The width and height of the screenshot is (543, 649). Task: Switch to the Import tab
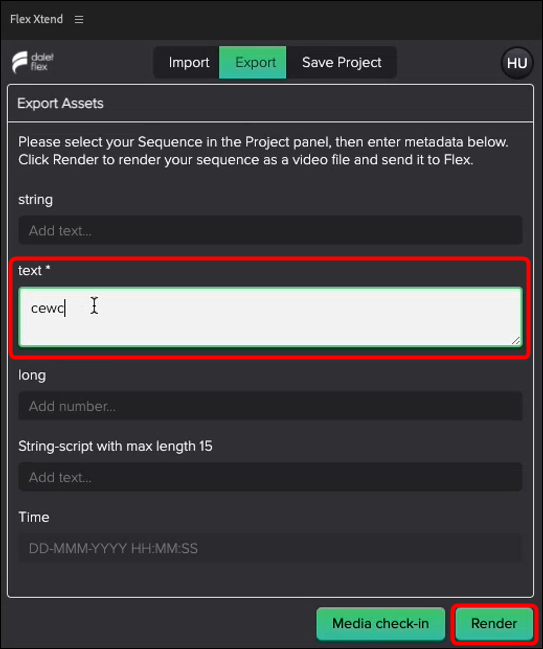[x=189, y=62]
